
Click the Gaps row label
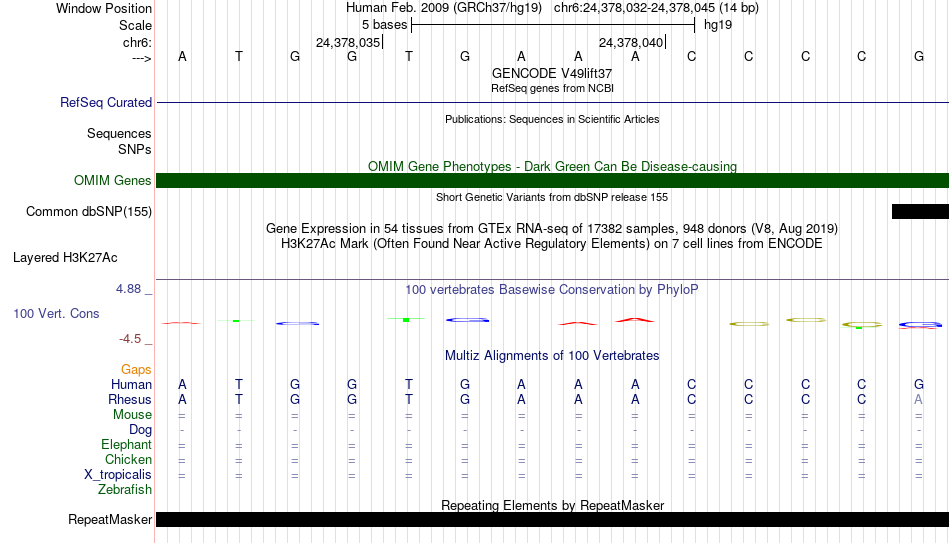tap(136, 370)
